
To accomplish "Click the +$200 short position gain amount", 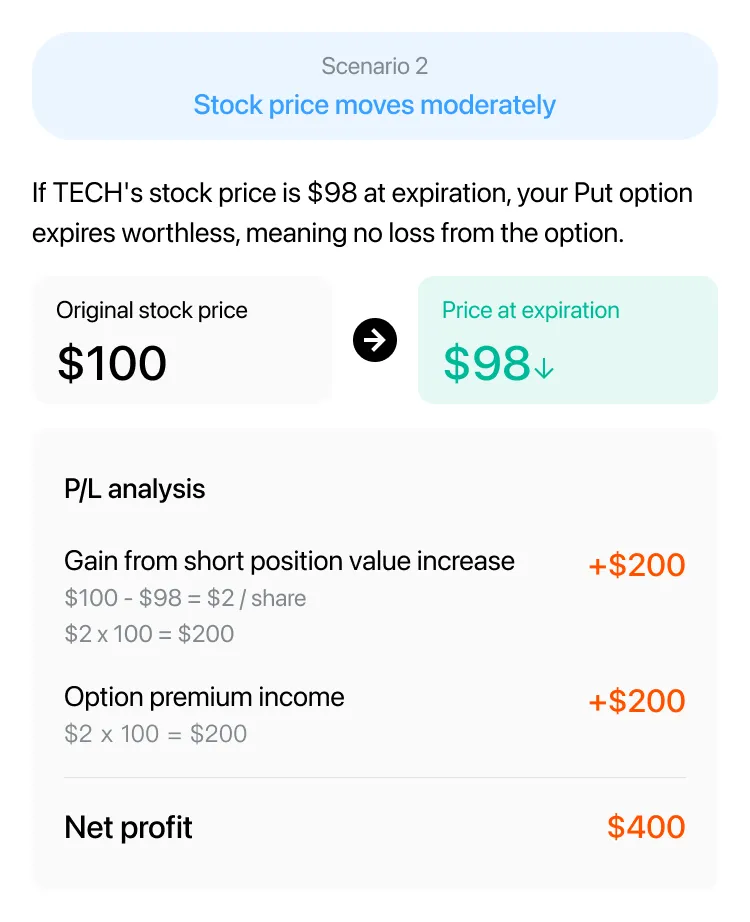I will coord(637,564).
